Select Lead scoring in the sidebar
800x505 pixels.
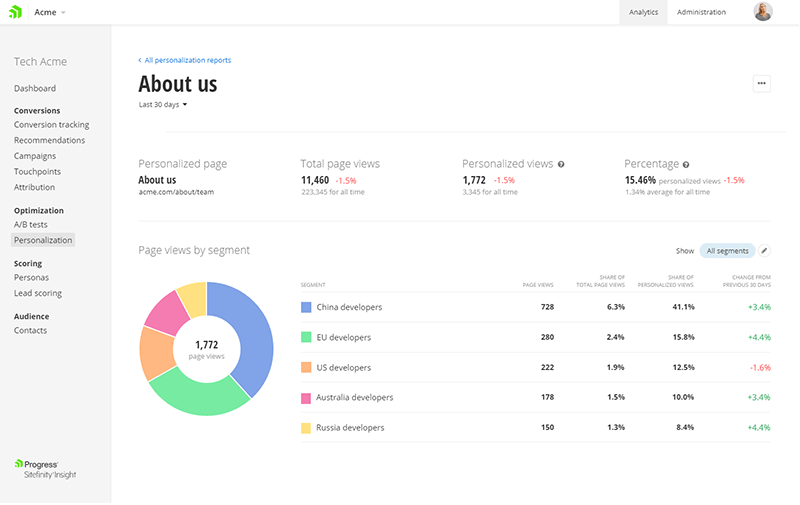tap(38, 293)
